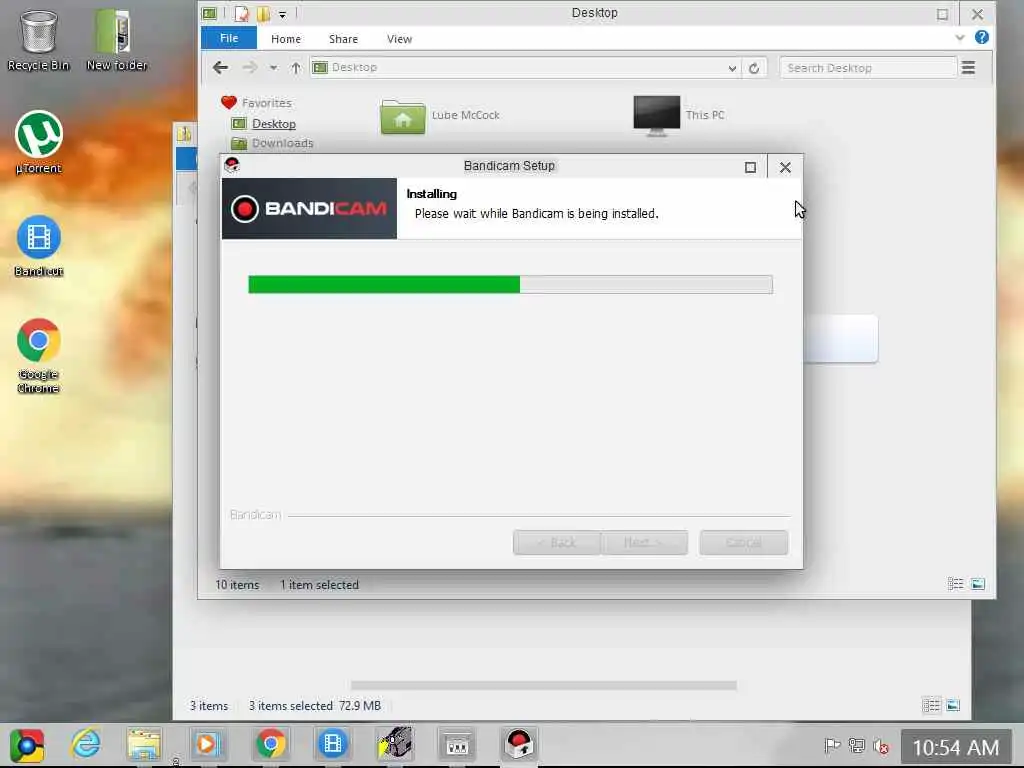
Task: Click the network tray icon
Action: 857,746
